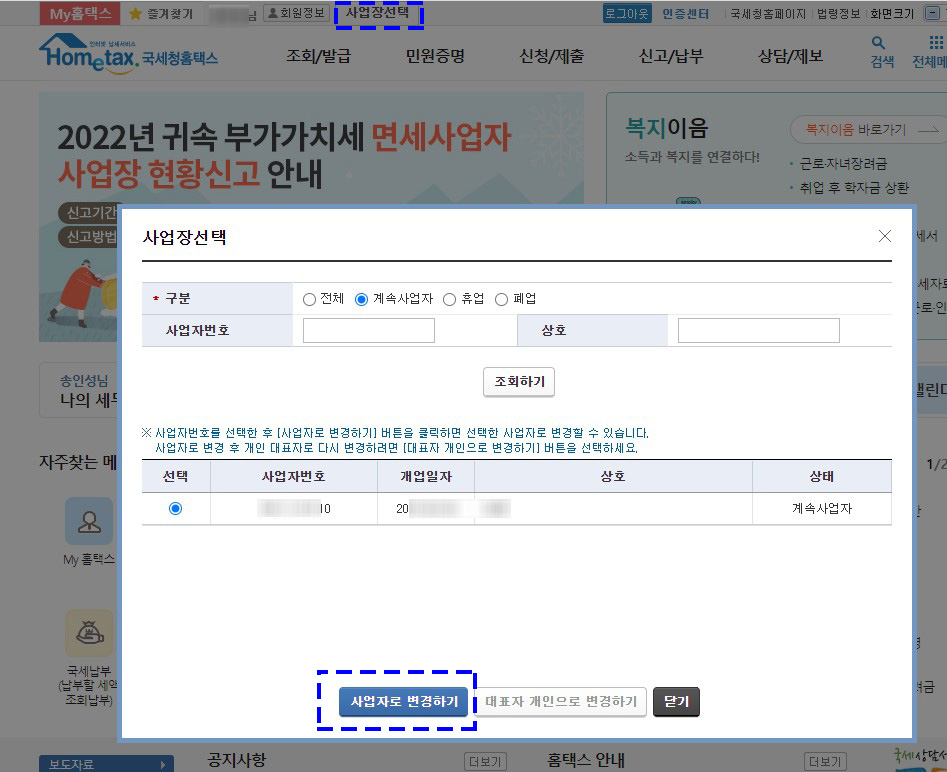Select the 폐업 radio button
This screenshot has height=772, width=947.
pos(501,300)
